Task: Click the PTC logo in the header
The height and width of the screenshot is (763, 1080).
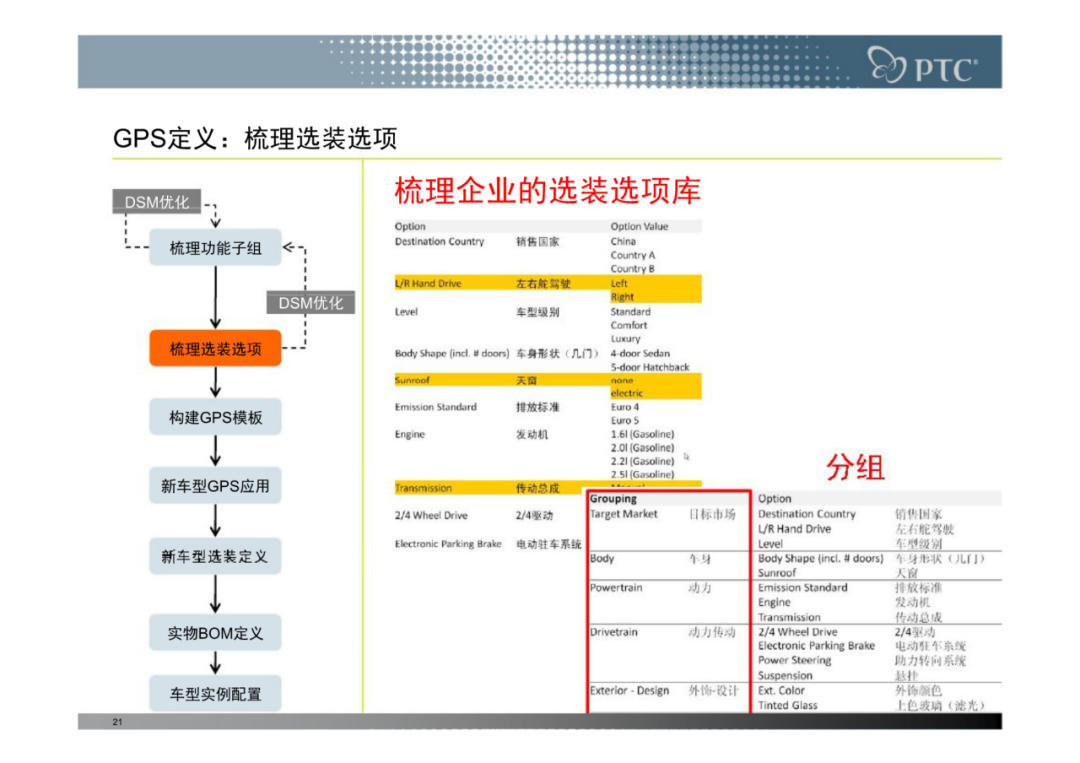Action: pyautogui.click(x=922, y=65)
